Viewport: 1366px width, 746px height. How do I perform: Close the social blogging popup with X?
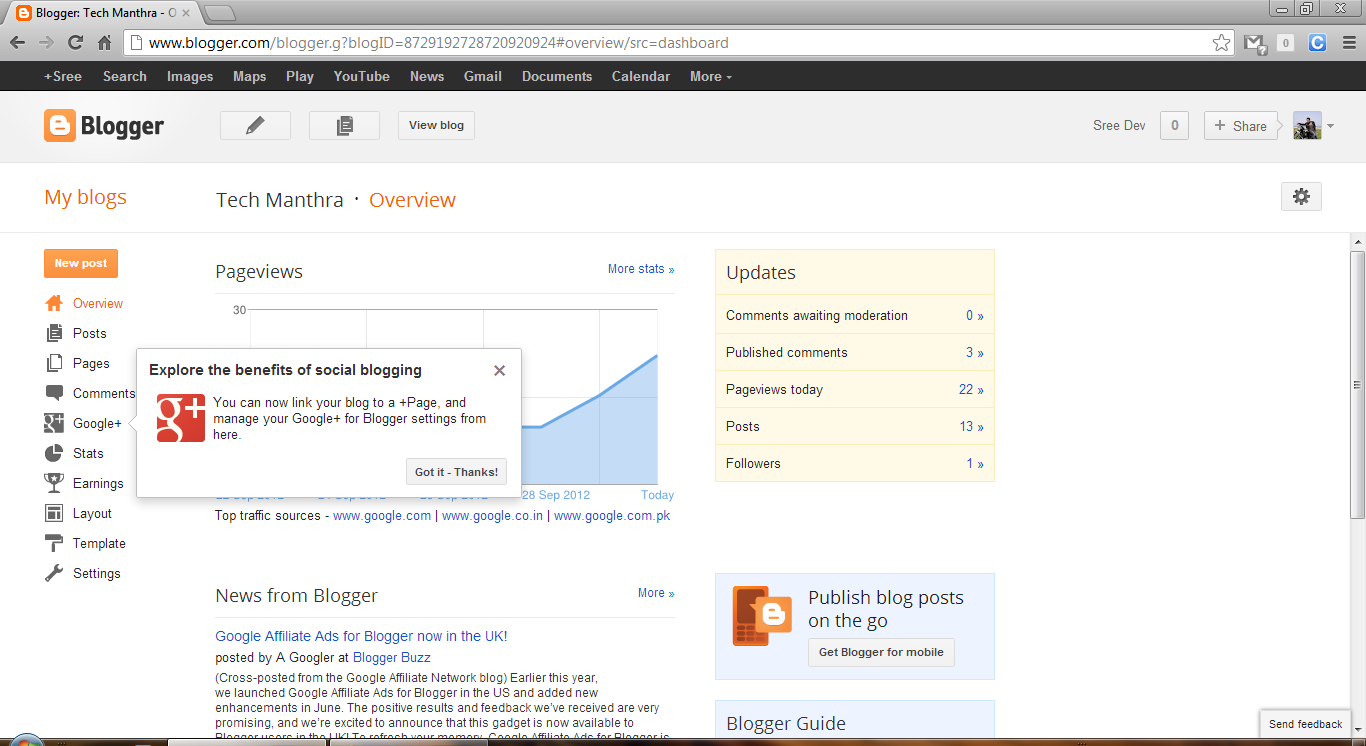tap(500, 370)
